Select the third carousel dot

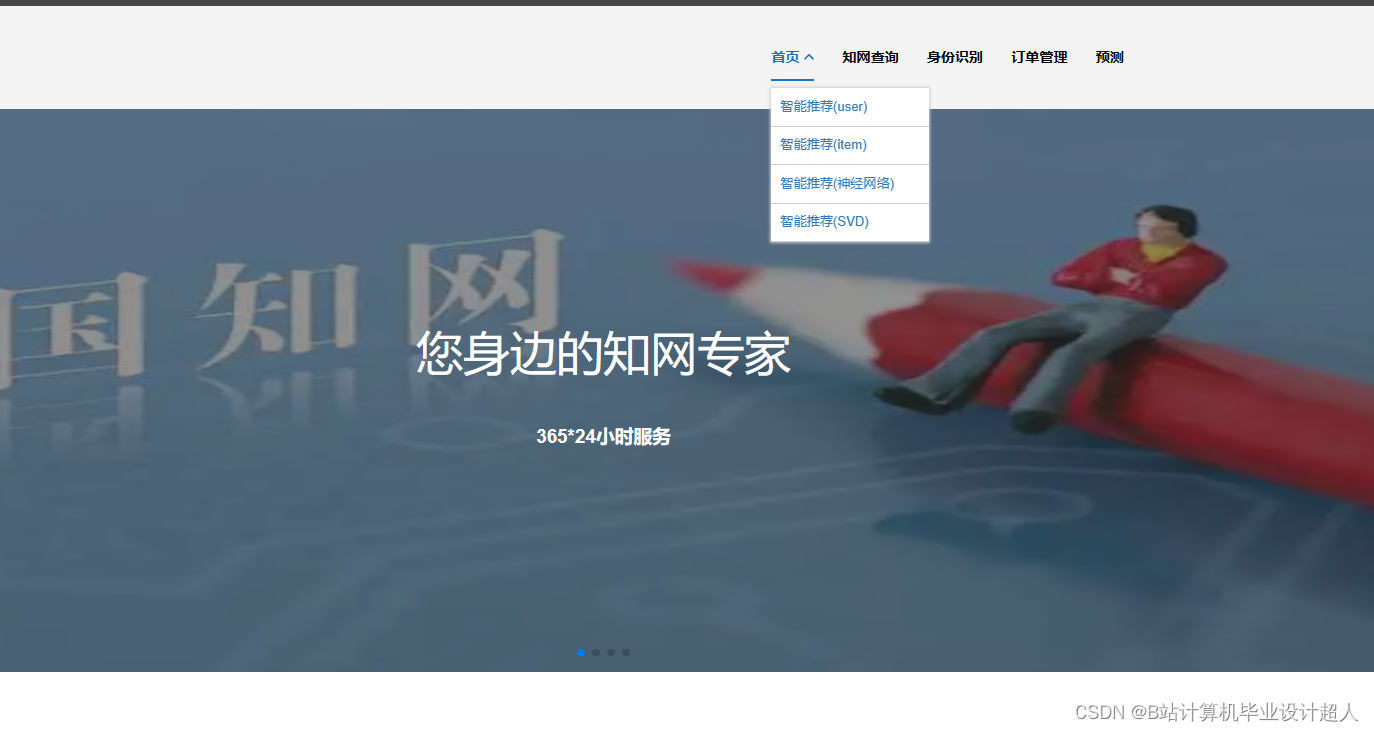tap(611, 652)
